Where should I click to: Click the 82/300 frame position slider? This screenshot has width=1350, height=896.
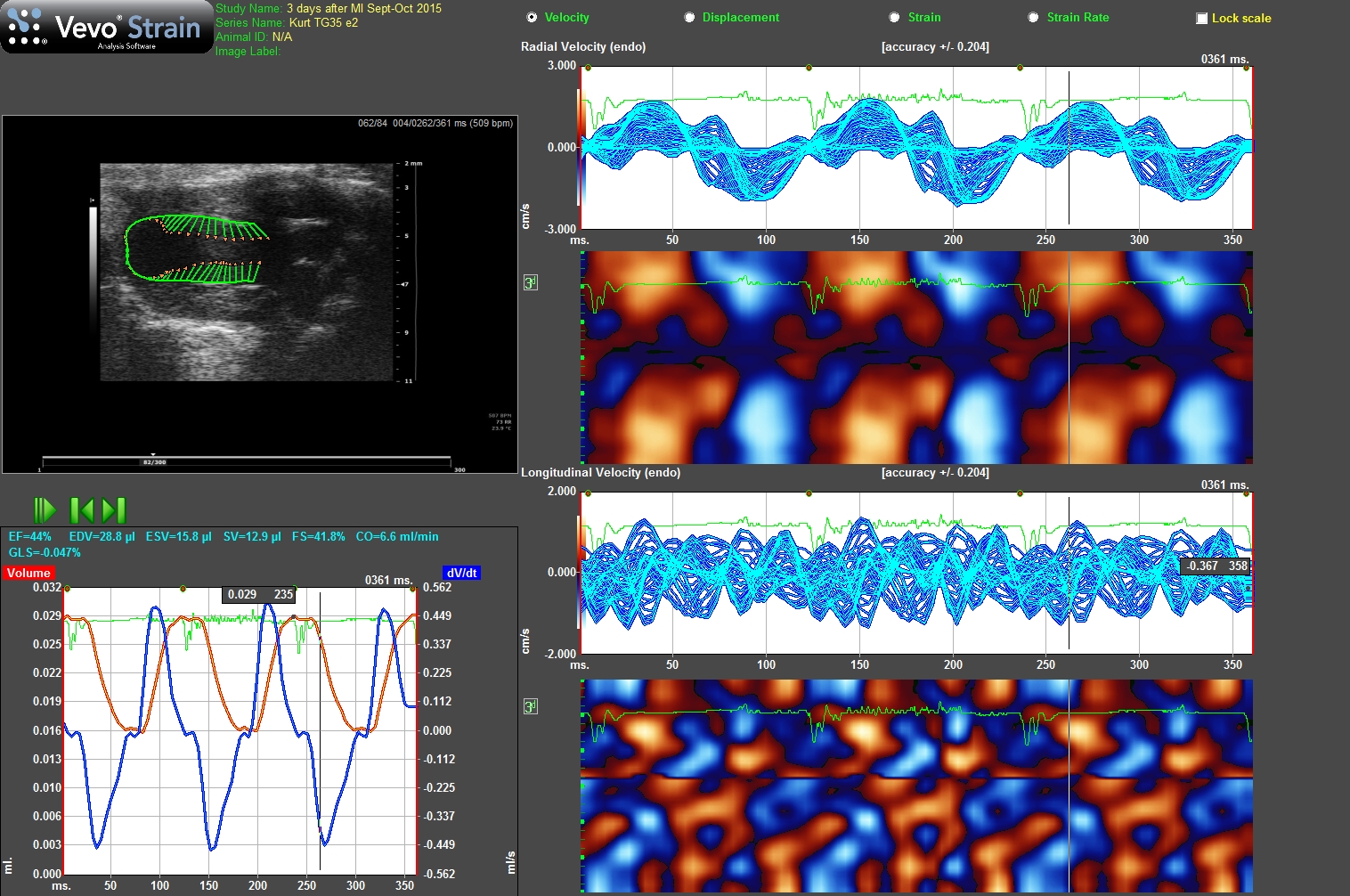pyautogui.click(x=154, y=461)
